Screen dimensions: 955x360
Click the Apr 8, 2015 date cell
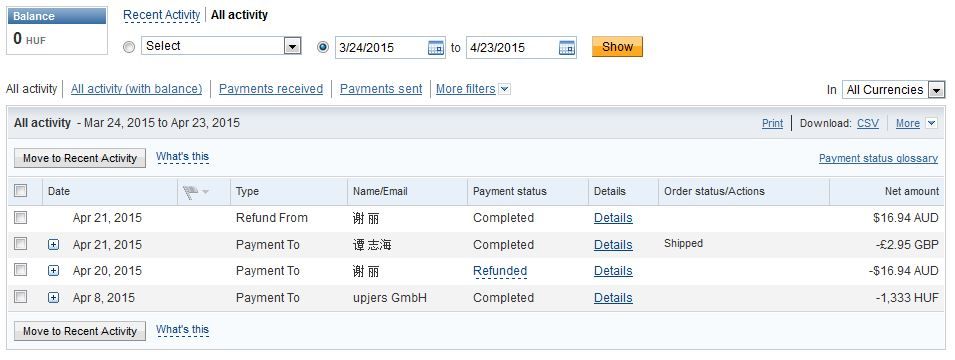(104, 298)
